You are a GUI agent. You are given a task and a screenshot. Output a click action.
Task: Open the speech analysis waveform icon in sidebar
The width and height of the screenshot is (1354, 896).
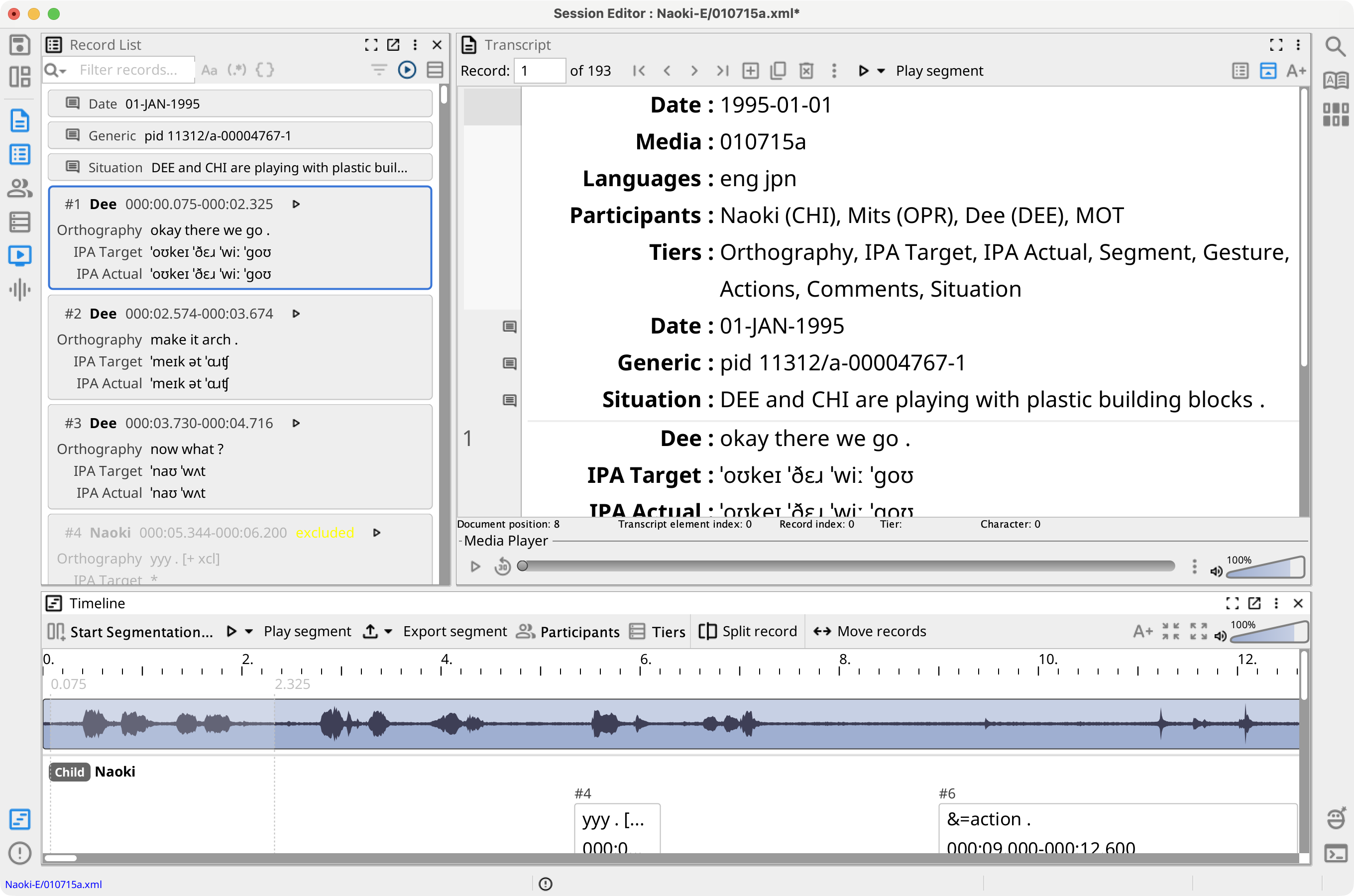(20, 289)
